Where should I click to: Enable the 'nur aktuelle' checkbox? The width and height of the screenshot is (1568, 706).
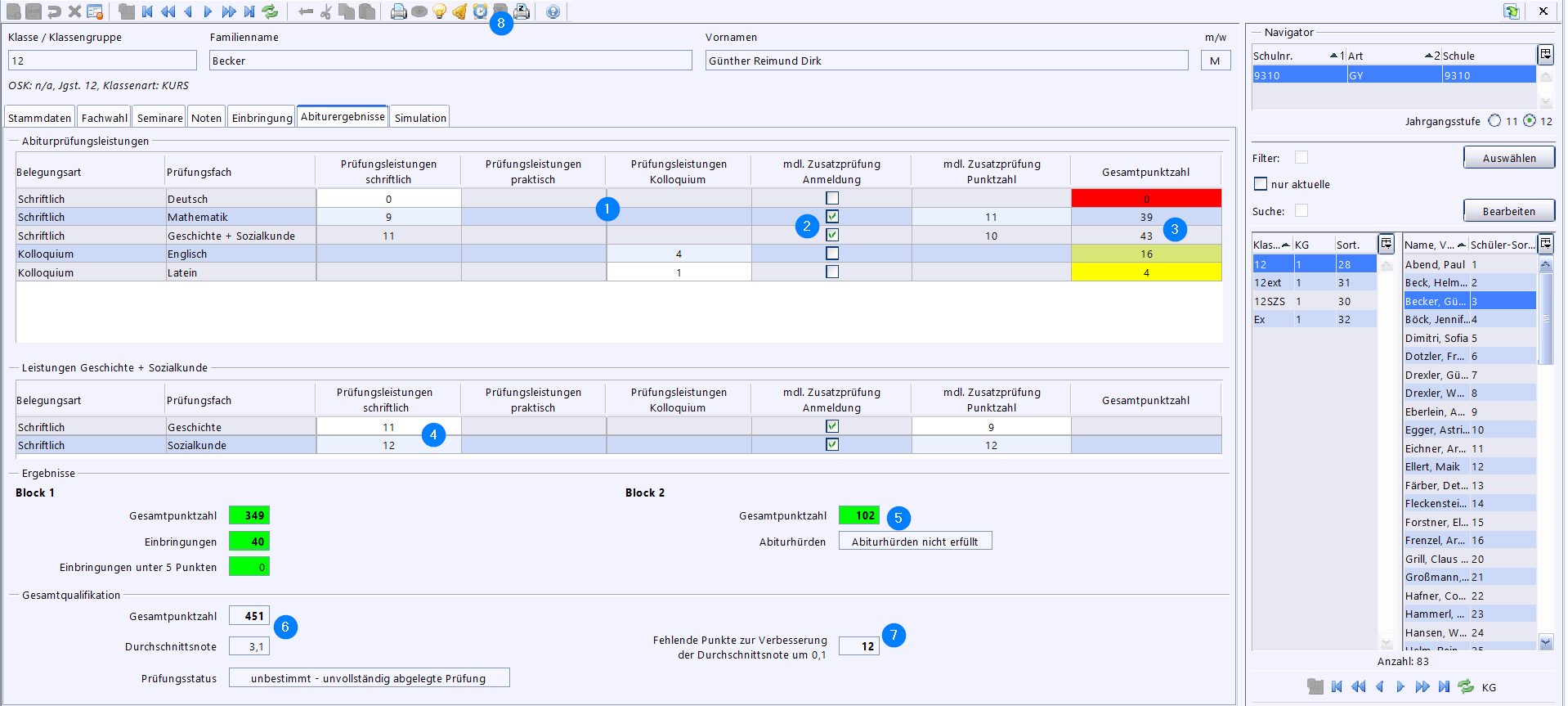click(x=1261, y=184)
